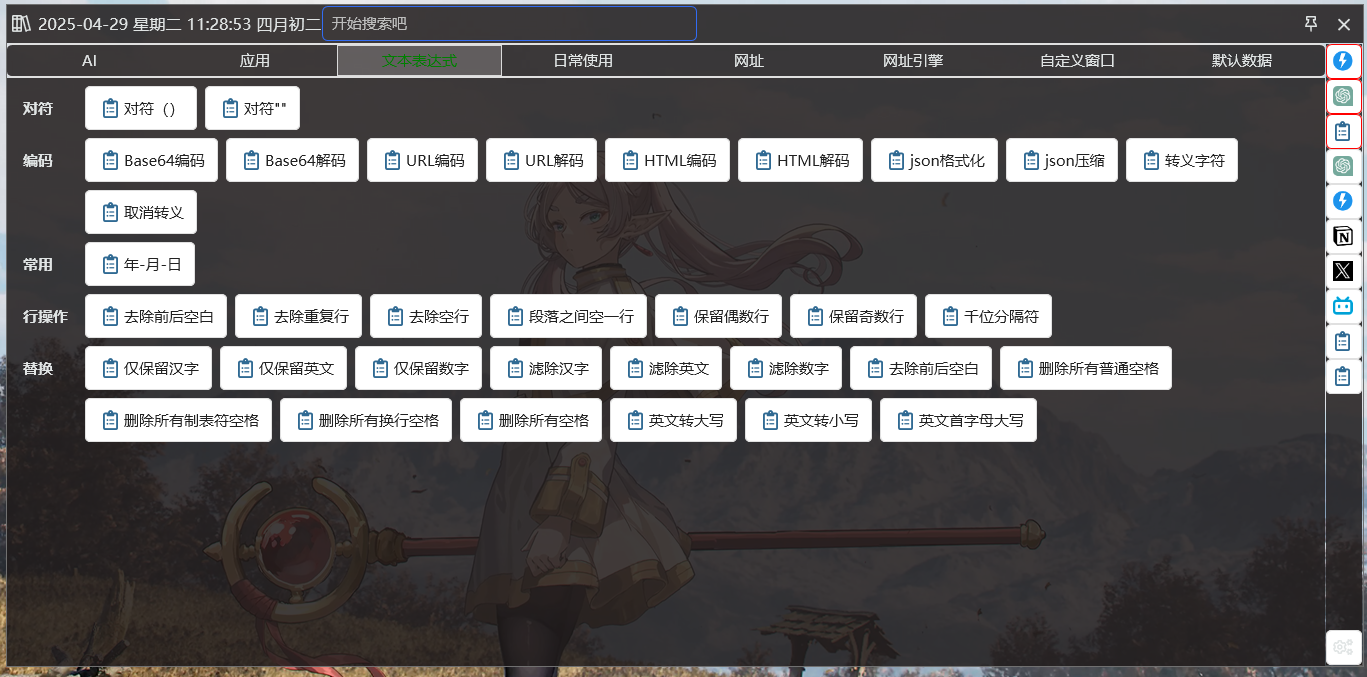Click the 编码 category label
The height and width of the screenshot is (677, 1367).
[x=38, y=160]
